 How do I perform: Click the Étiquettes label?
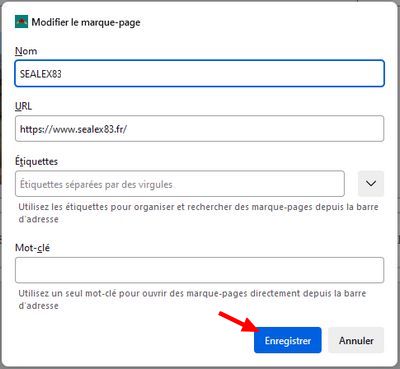[x=36, y=161]
